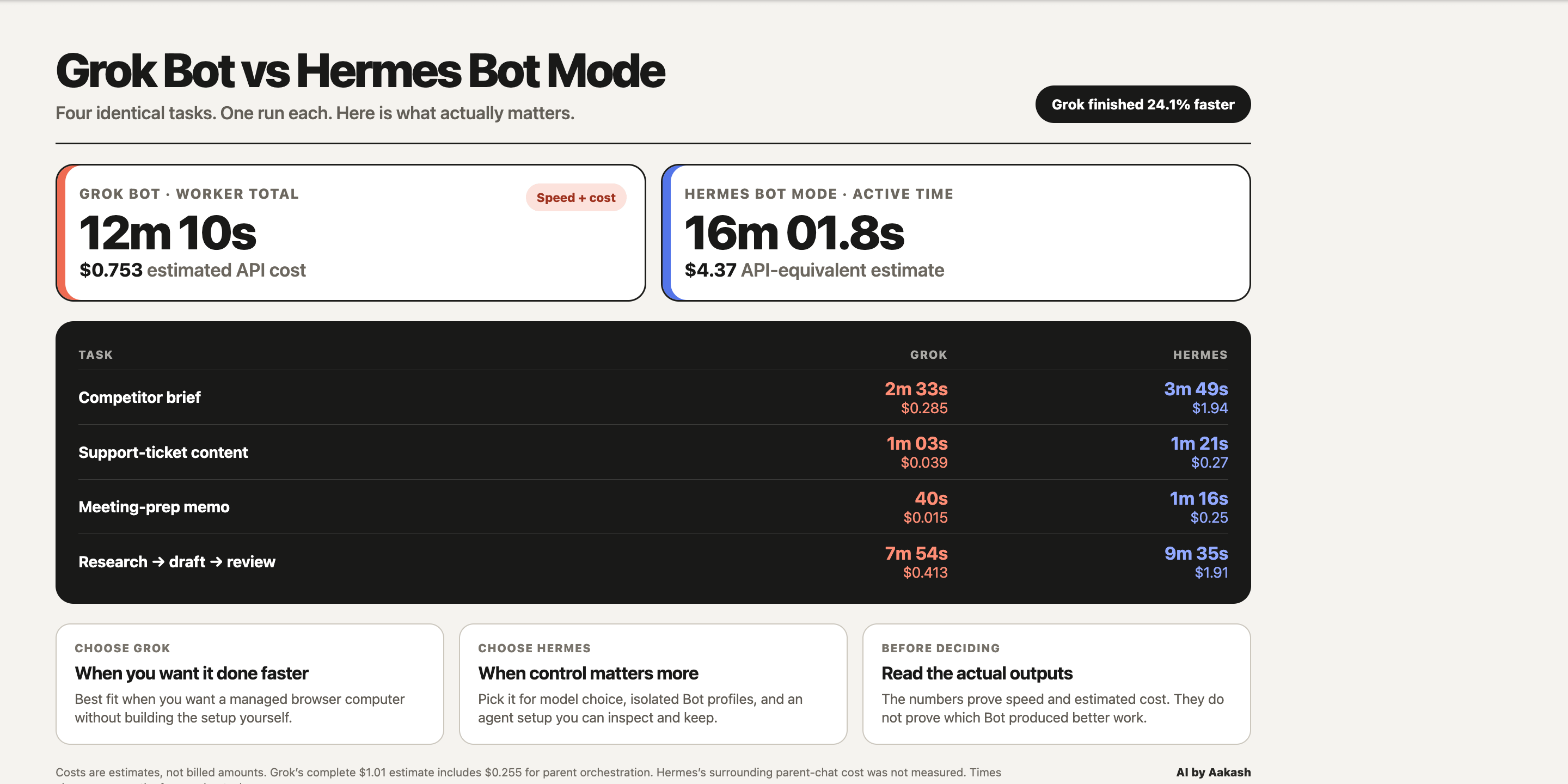The height and width of the screenshot is (784, 1568).
Task: Click Grok's "$0.413" cost value
Action: point(925,572)
